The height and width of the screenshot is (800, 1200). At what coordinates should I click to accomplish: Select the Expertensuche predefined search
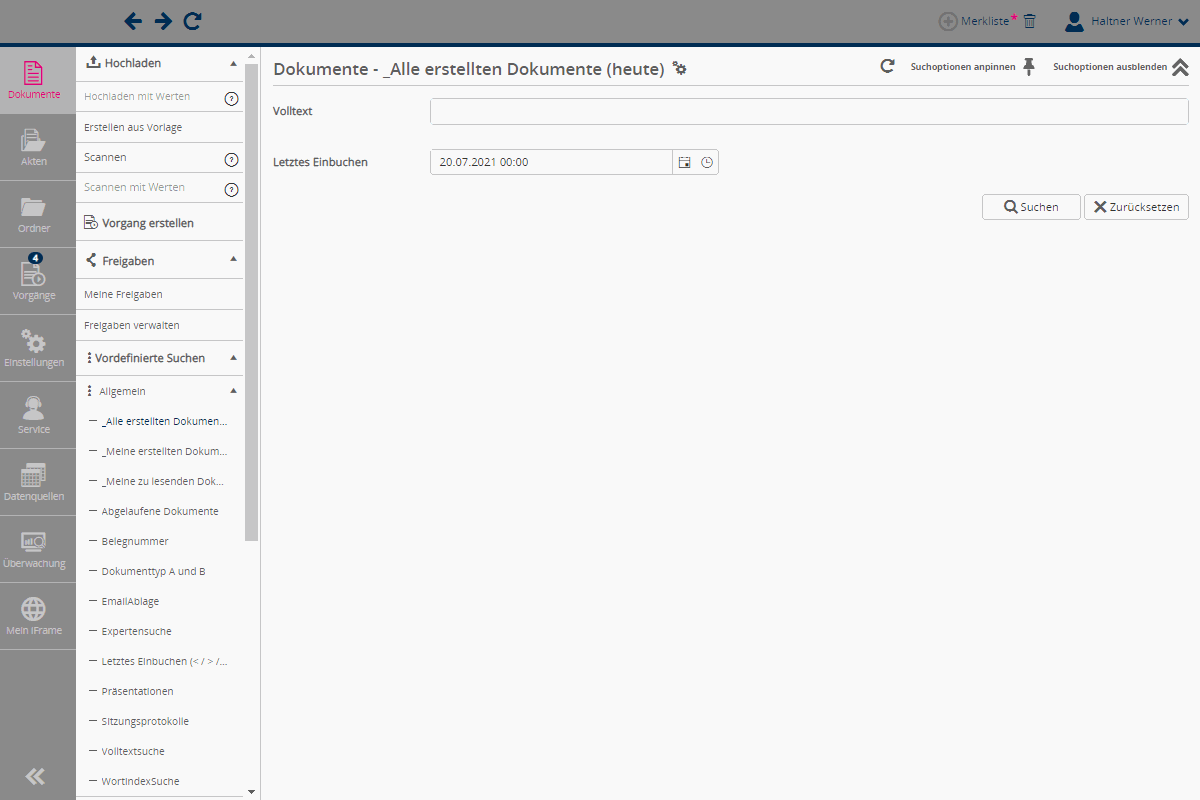pos(136,631)
